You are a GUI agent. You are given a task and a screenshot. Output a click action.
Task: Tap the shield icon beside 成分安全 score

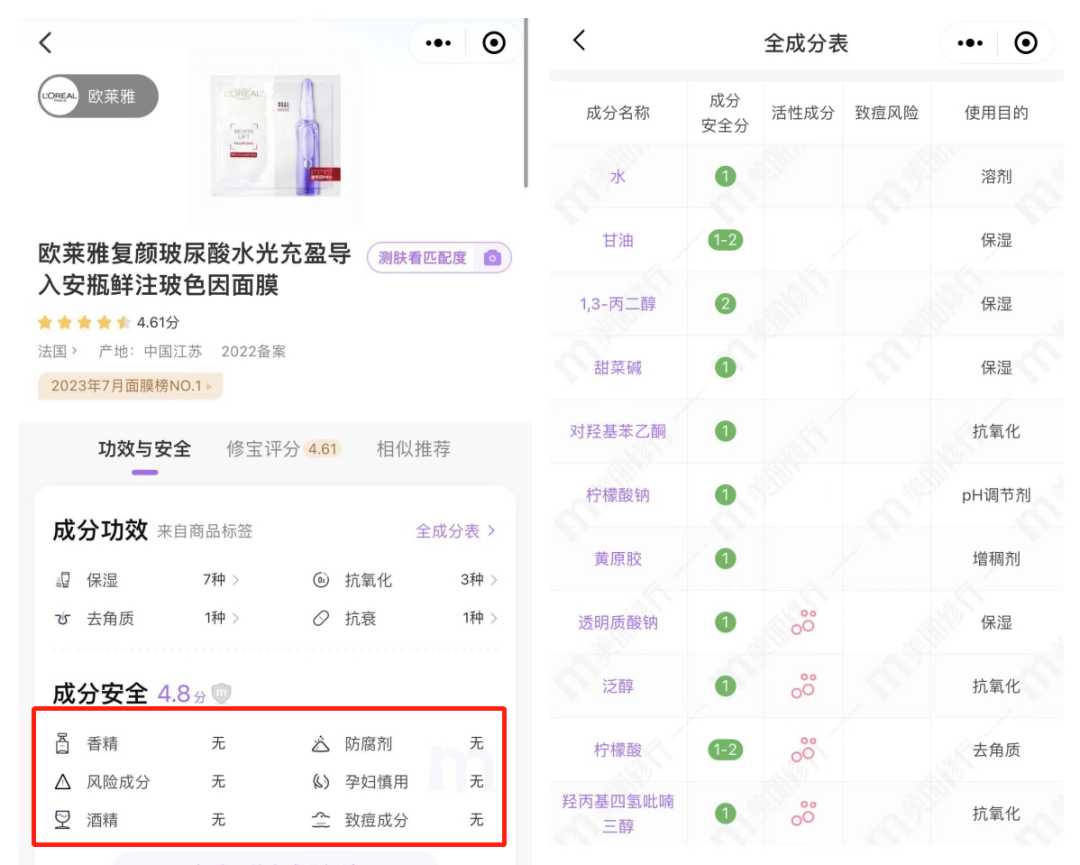coord(221,693)
